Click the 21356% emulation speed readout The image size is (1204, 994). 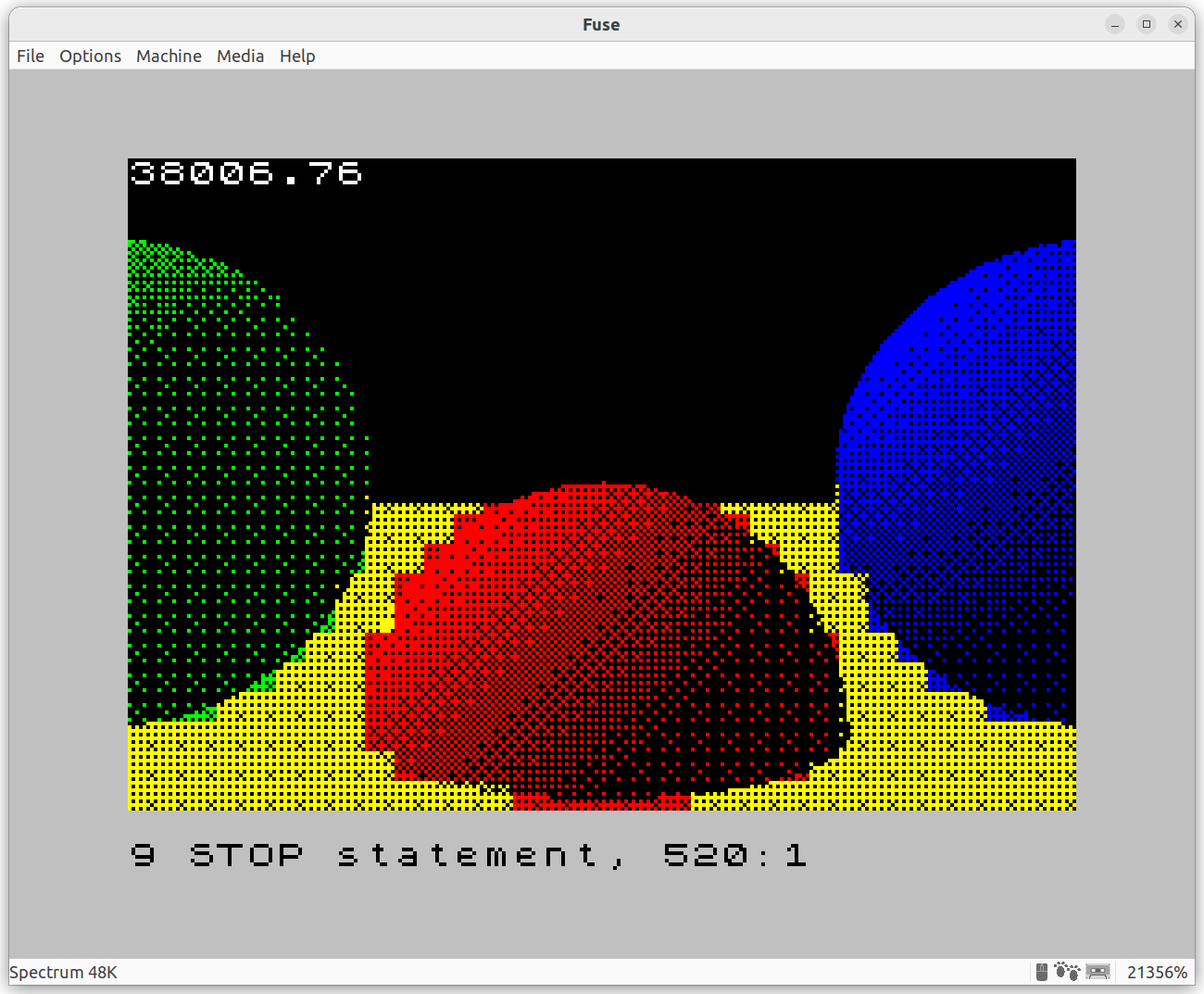(1157, 972)
